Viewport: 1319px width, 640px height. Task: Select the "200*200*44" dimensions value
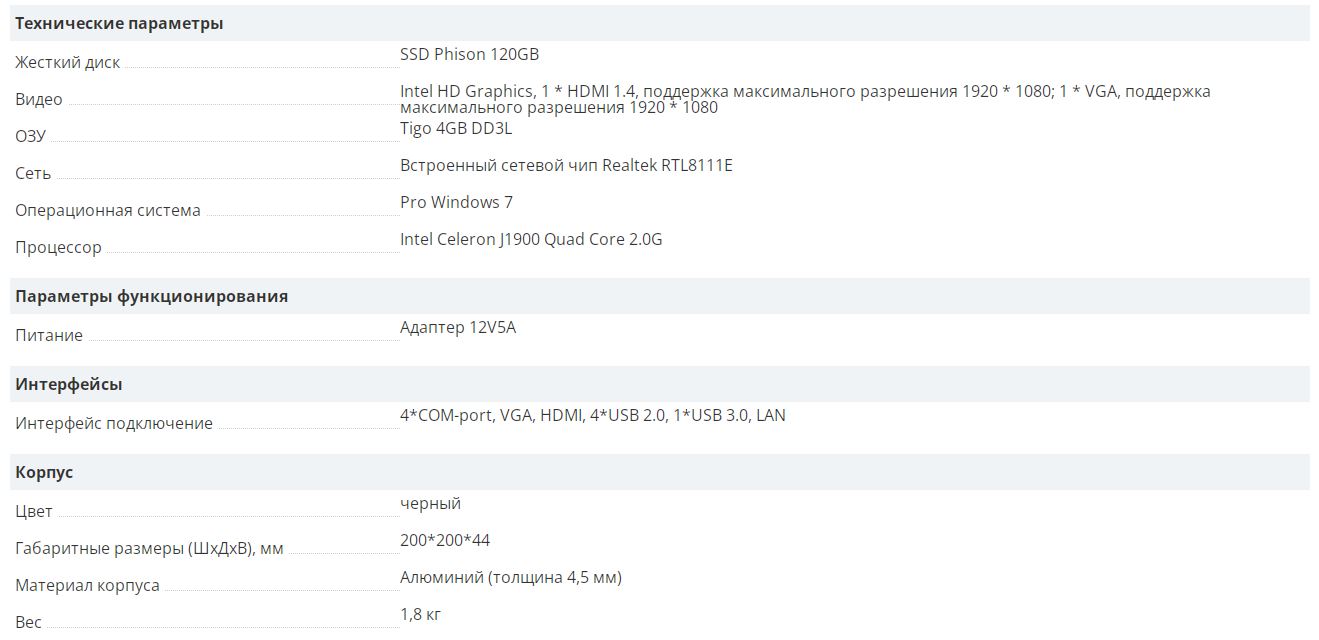(x=445, y=540)
